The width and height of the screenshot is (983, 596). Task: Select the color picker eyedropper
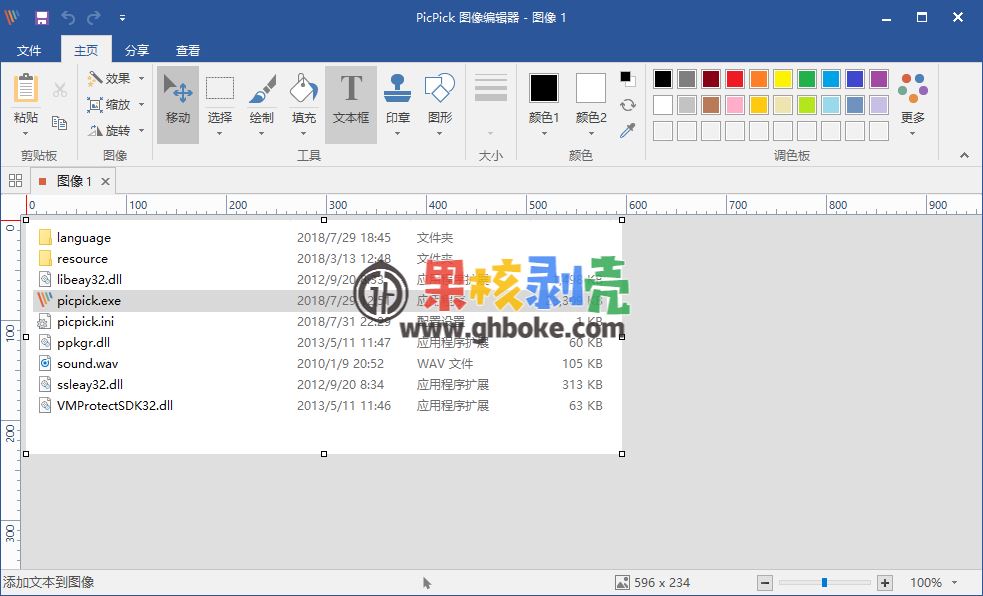[x=628, y=130]
